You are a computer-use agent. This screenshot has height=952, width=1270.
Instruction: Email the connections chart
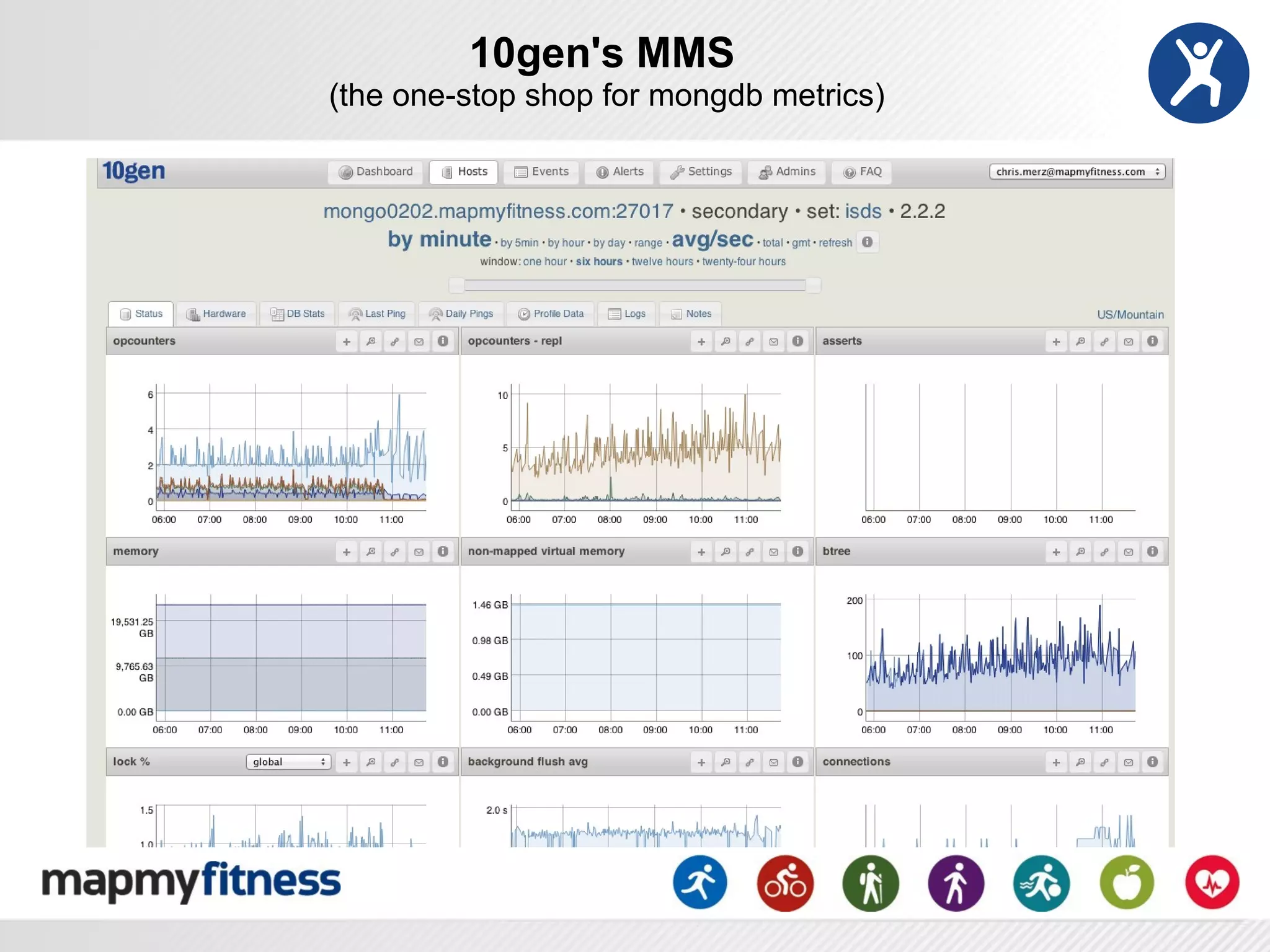click(1129, 762)
